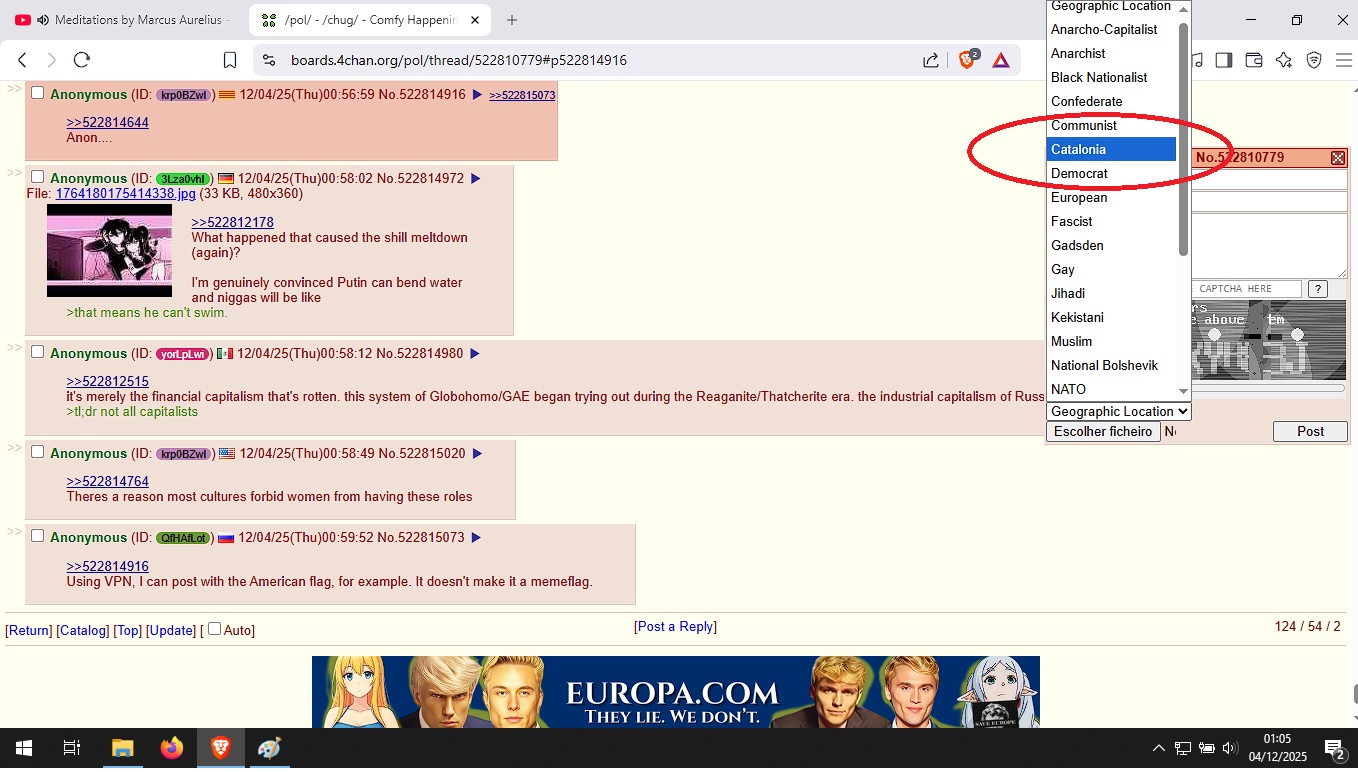The width and height of the screenshot is (1358, 772).
Task: Tick the checkbox for post No.522814980
Action: coord(37,352)
